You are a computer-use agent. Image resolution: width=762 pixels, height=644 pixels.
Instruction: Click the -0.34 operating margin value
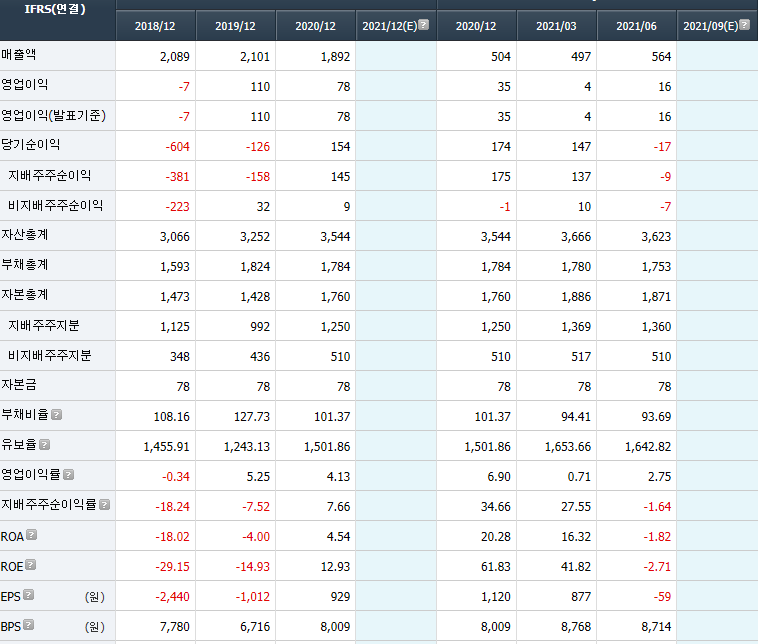(176, 477)
